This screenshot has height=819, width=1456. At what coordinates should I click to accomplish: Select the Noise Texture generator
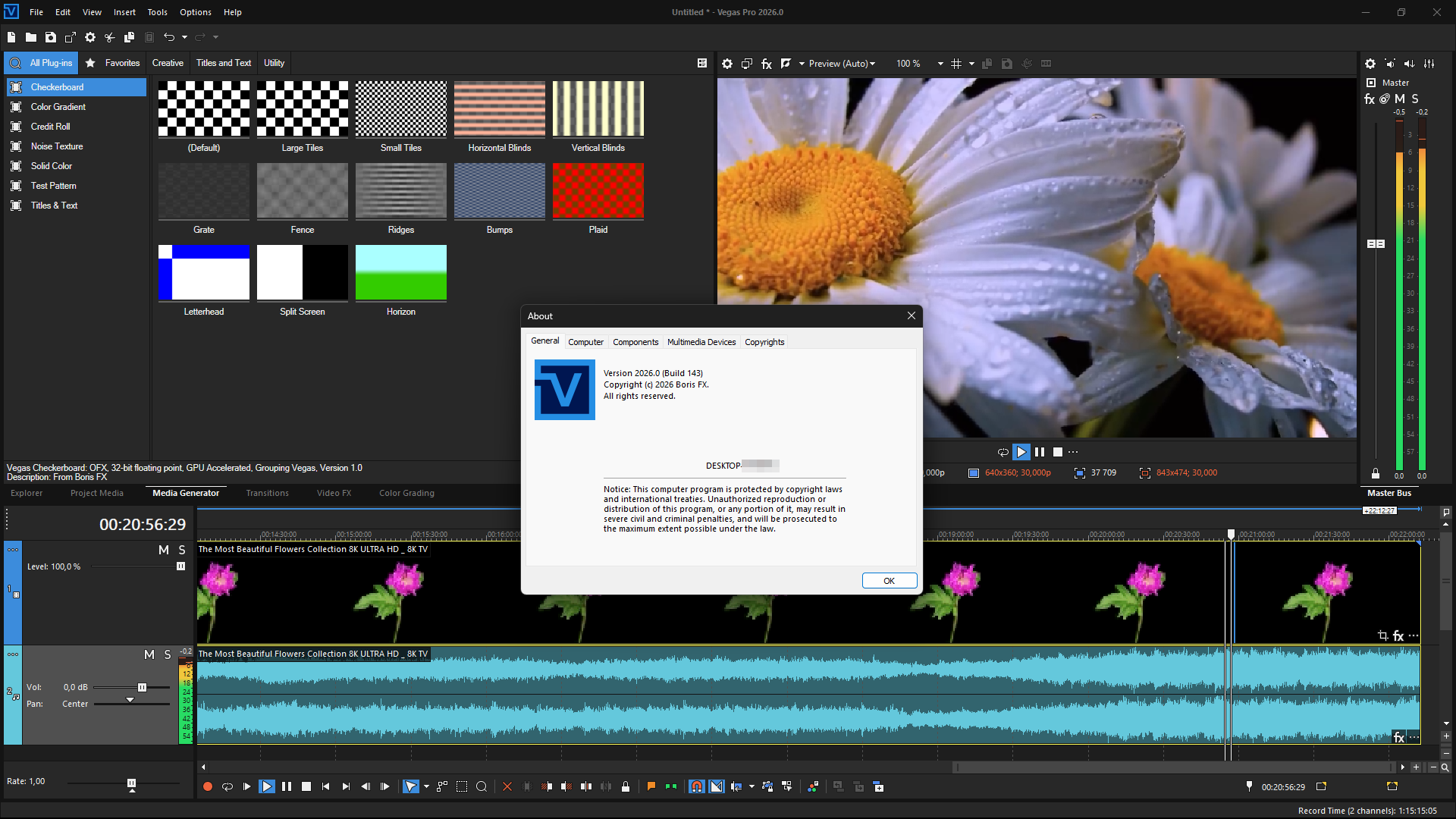(x=76, y=146)
